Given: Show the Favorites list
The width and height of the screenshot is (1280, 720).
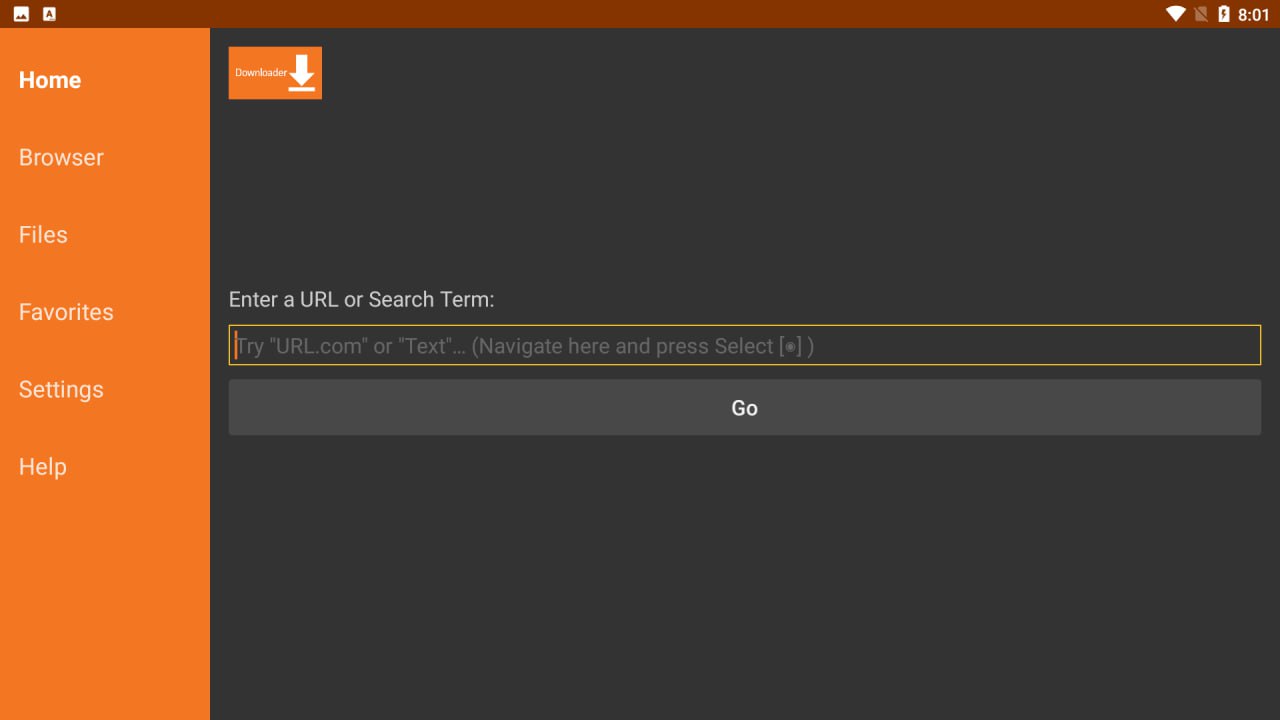Looking at the screenshot, I should point(66,312).
